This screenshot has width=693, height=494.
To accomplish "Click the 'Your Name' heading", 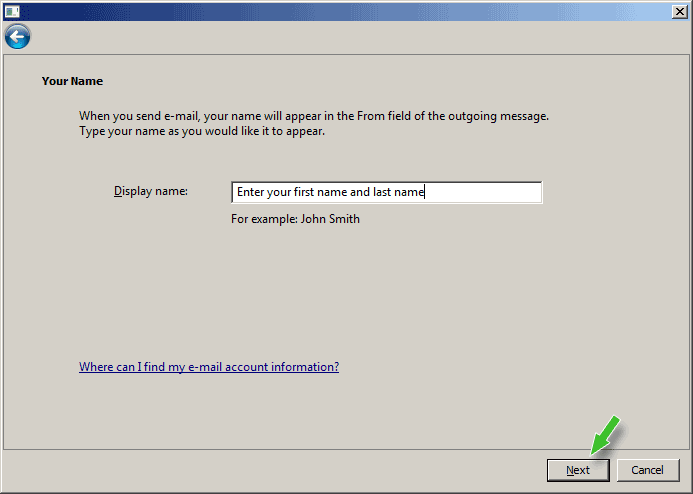I will coord(72,81).
